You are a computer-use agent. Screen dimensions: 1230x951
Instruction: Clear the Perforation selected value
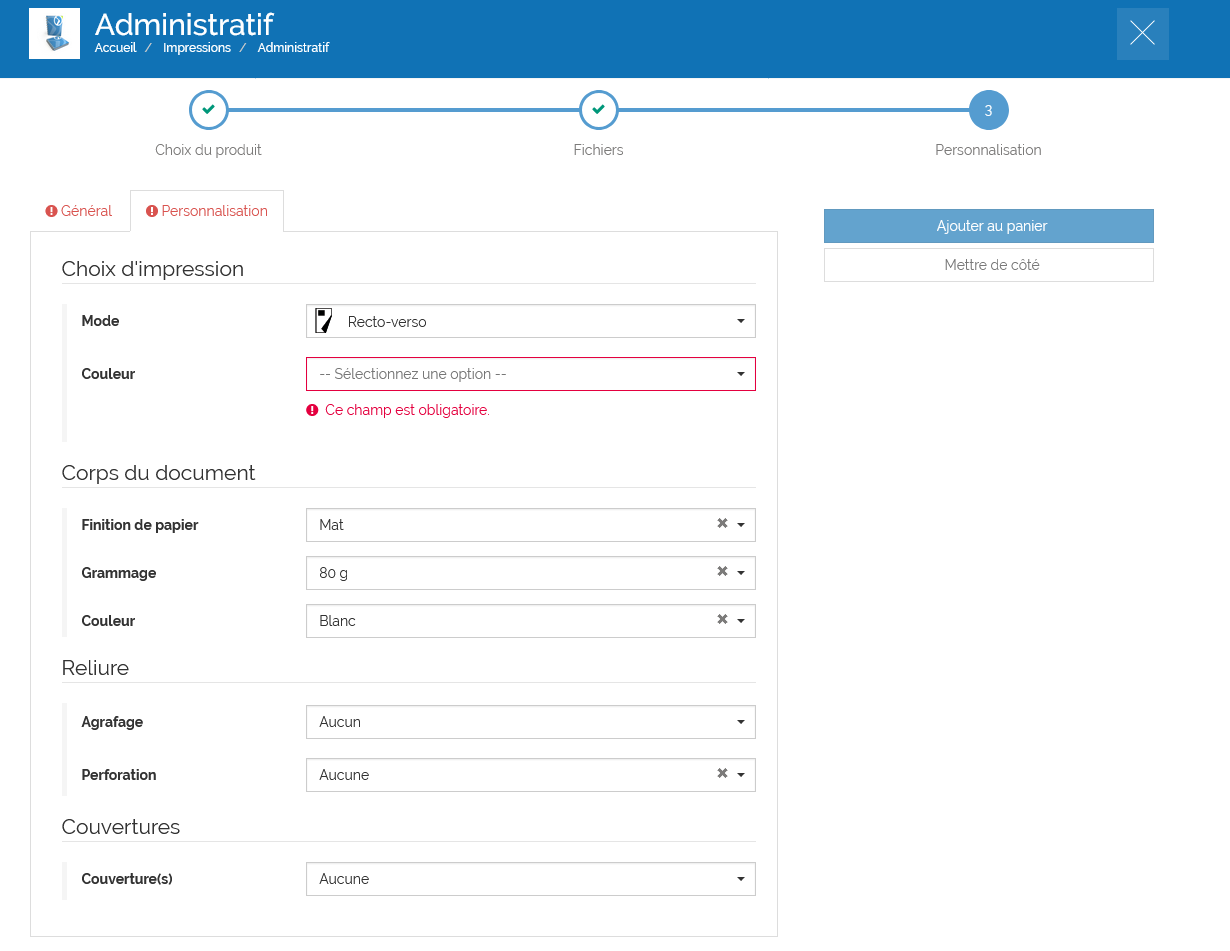click(x=722, y=774)
